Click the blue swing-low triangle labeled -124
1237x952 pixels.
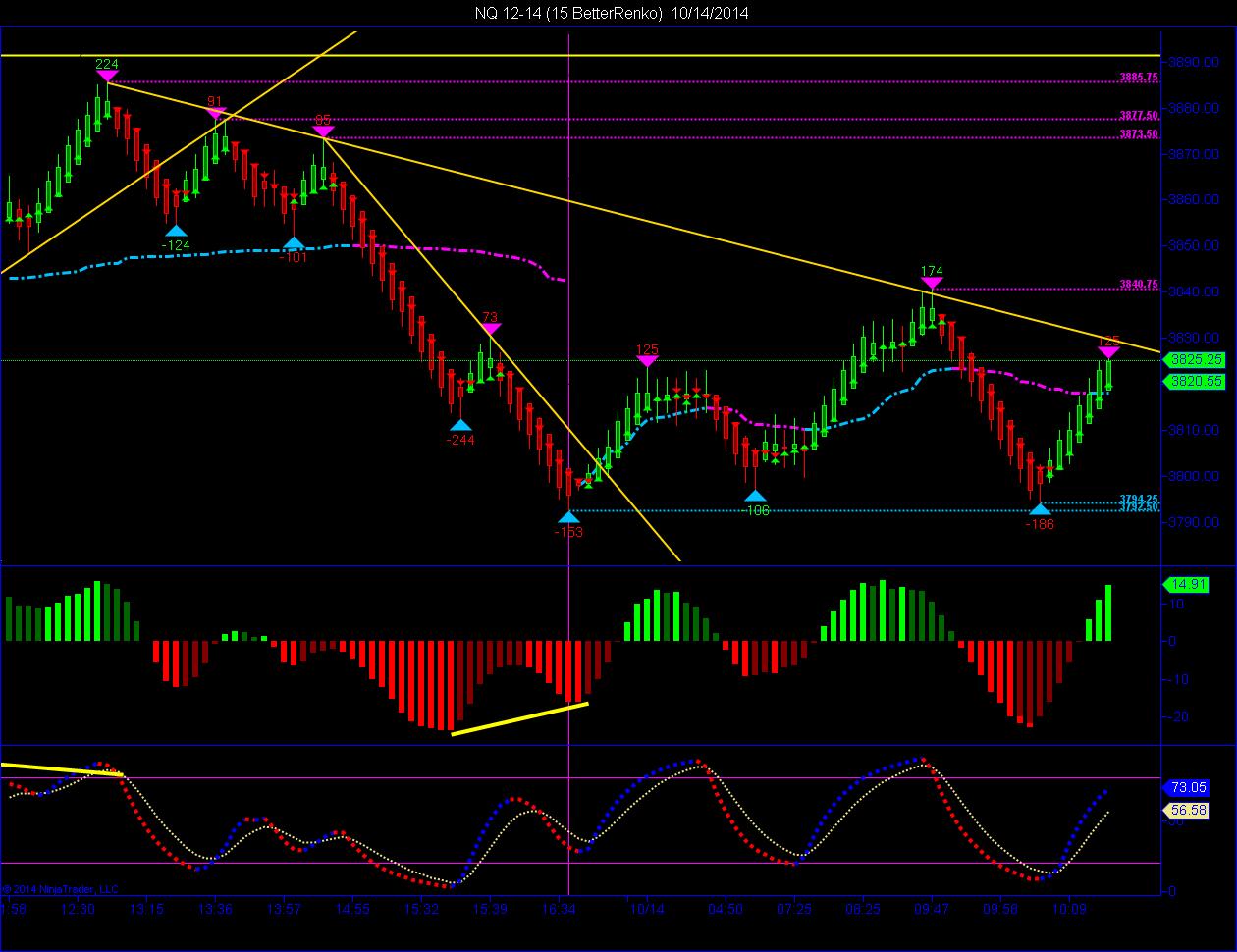tap(177, 229)
